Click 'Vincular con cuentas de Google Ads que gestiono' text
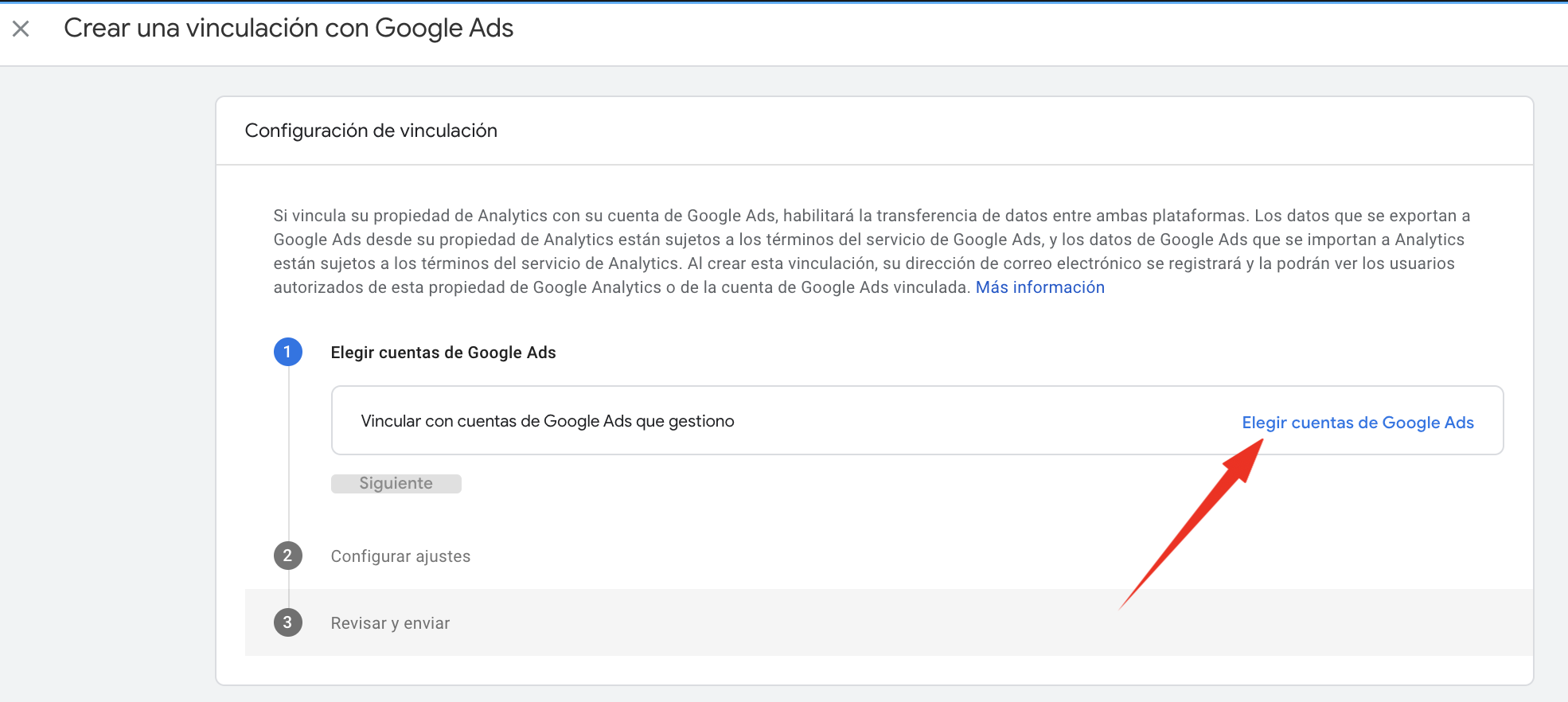This screenshot has height=702, width=1568. click(x=548, y=421)
